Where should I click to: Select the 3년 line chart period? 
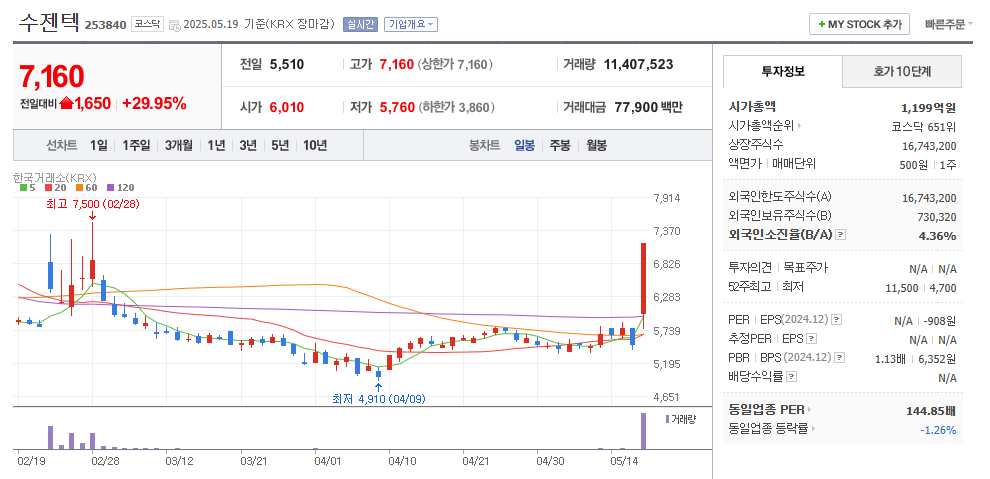pyautogui.click(x=248, y=145)
